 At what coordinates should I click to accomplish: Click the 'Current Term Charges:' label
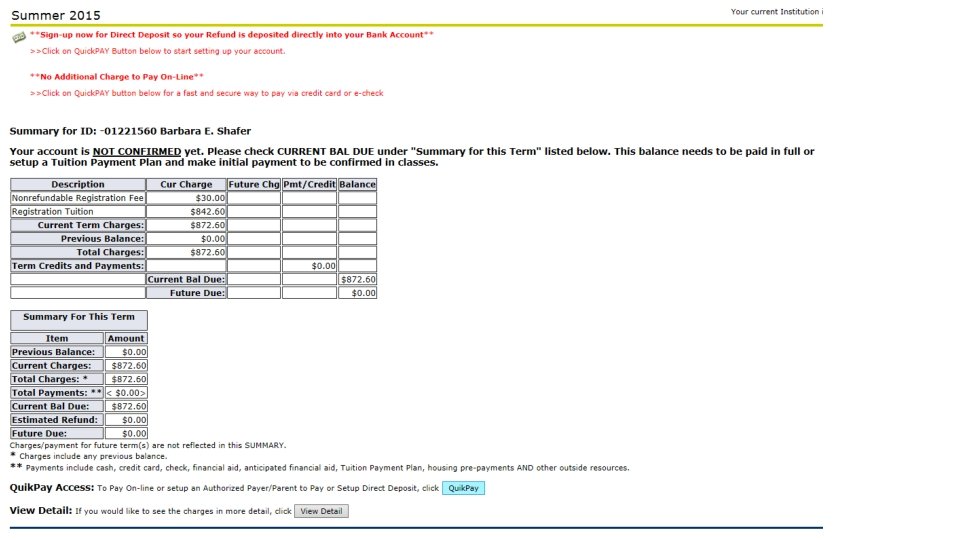[x=78, y=225]
